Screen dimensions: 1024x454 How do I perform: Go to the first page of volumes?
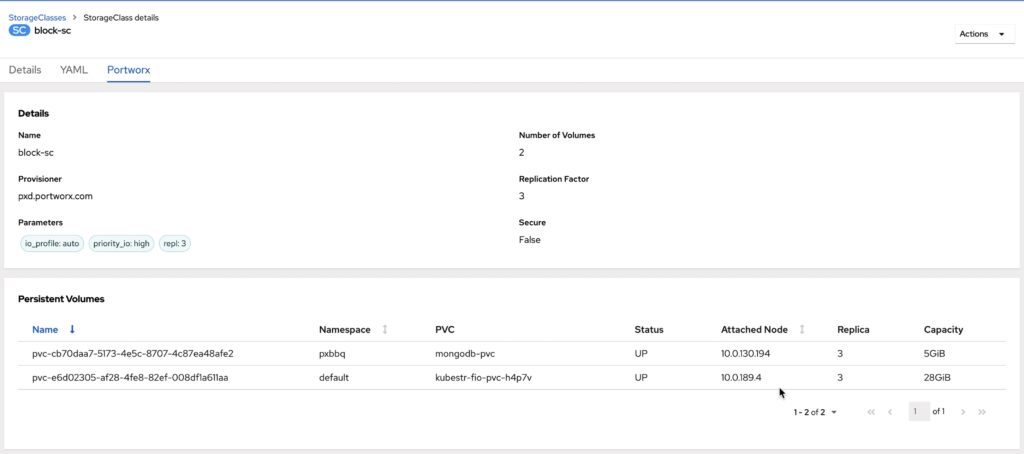(x=871, y=412)
